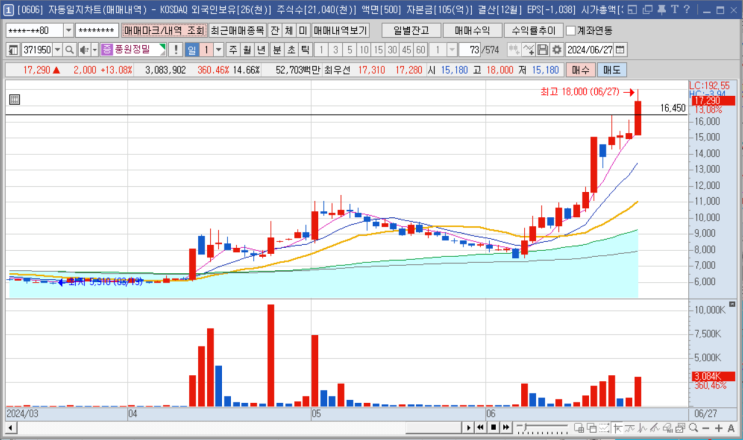Click the play arrow scroll button
Image resolution: width=743 pixels, height=440 pixels.
(468, 427)
